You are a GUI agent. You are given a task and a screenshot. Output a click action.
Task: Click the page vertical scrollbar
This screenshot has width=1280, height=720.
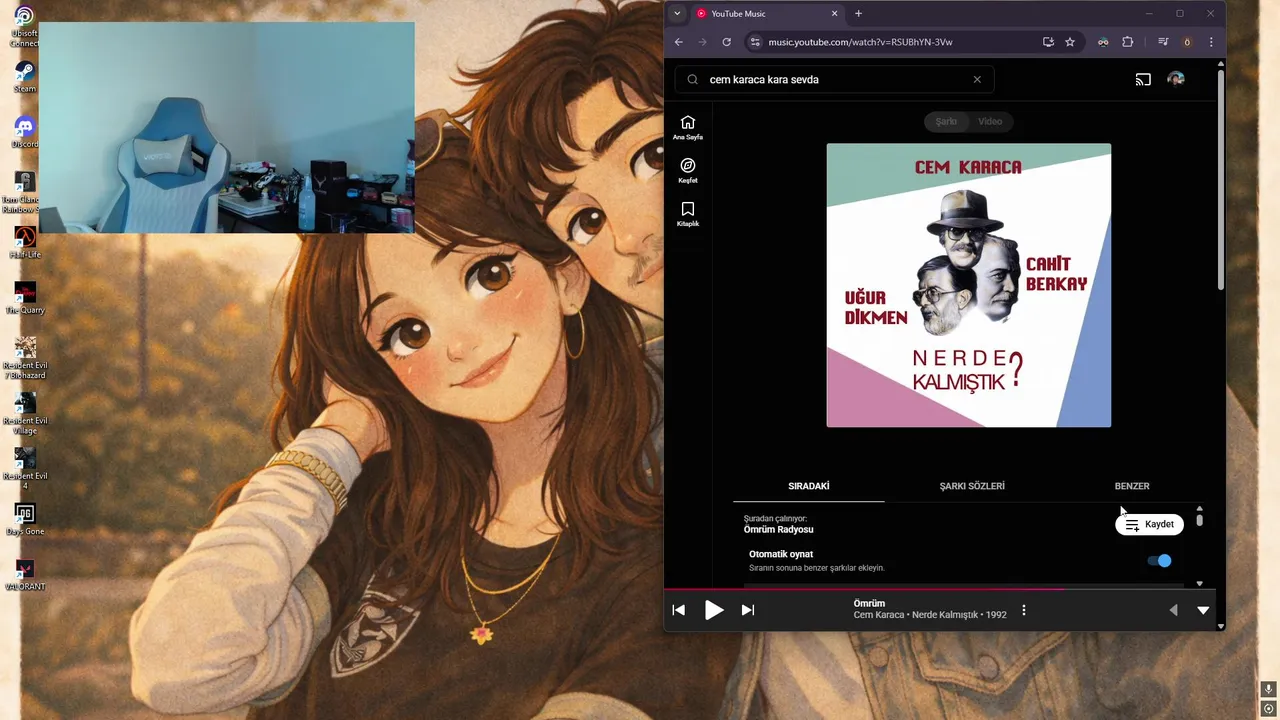coord(1221,180)
